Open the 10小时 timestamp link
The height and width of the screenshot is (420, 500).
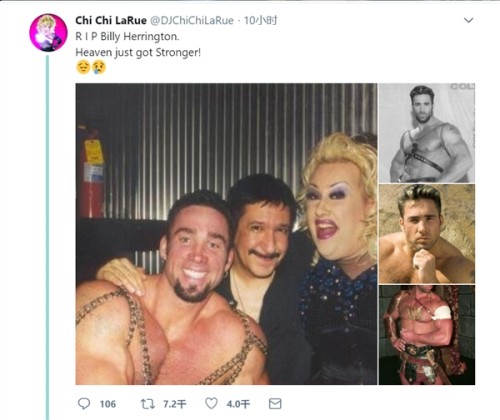point(260,20)
